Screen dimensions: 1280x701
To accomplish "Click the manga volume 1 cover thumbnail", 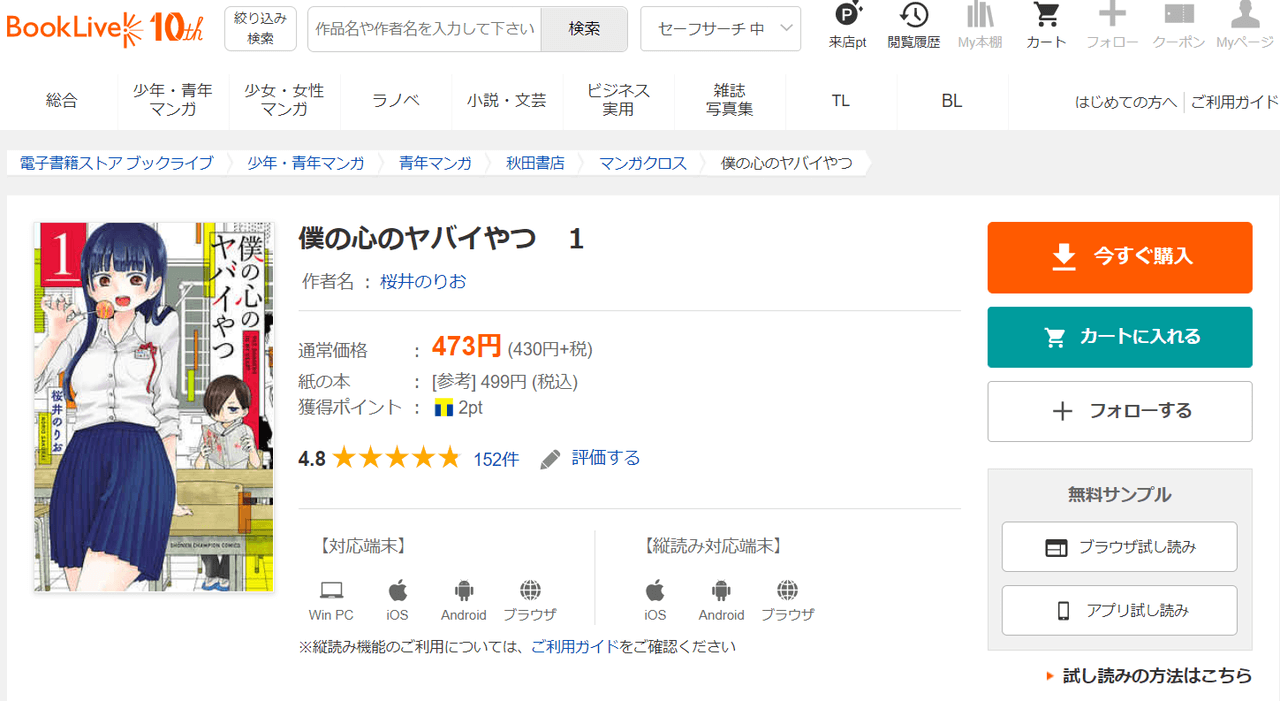I will pyautogui.click(x=153, y=406).
